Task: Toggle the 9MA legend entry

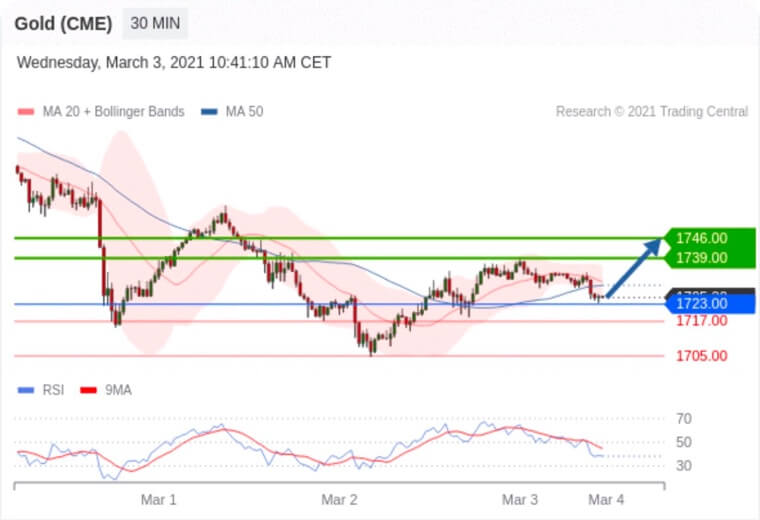Action: pyautogui.click(x=118, y=390)
